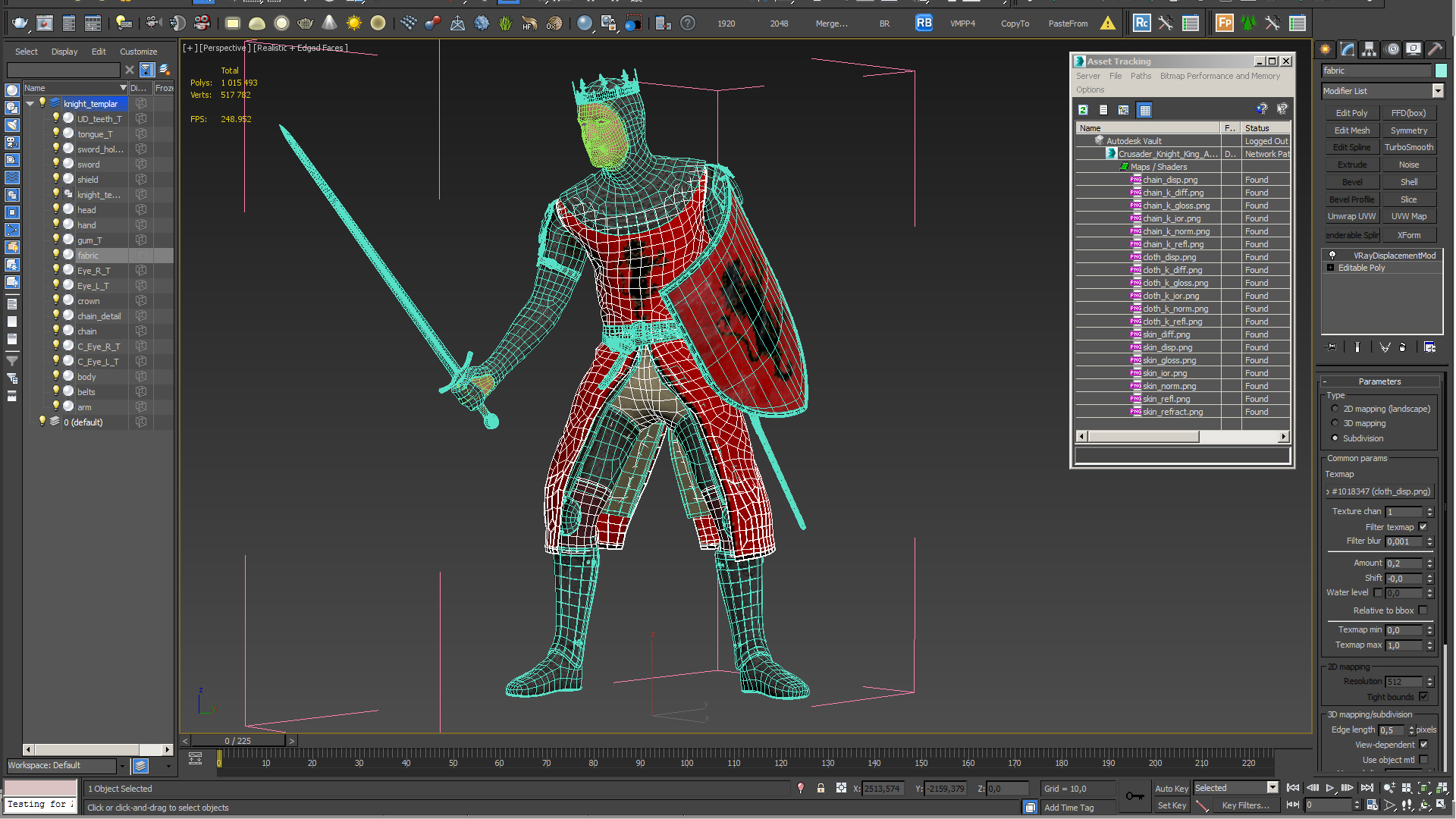Select Subdivision radio button
Viewport: 1456px width, 819px height.
coord(1335,438)
